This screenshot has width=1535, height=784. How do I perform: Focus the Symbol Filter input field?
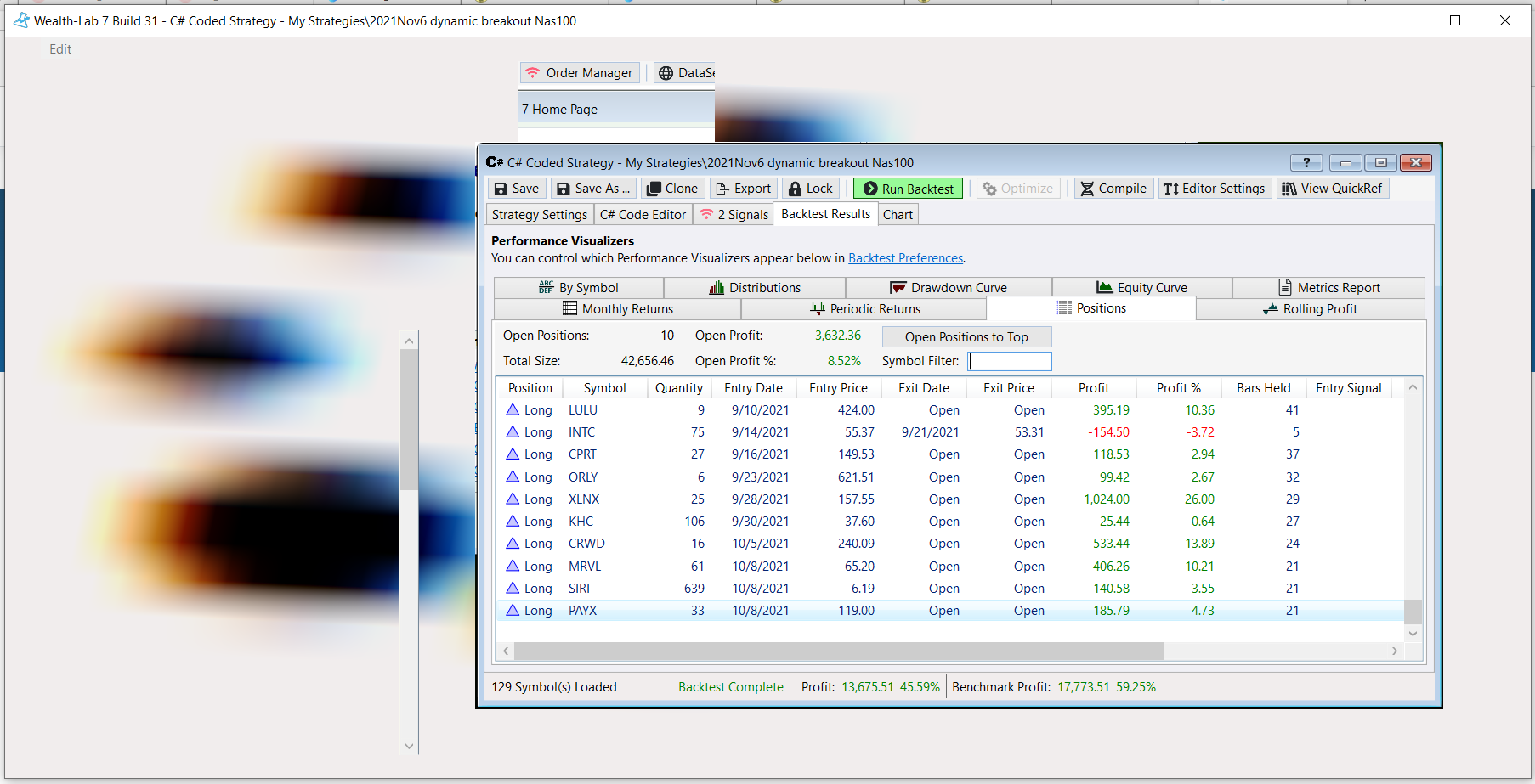[1010, 361]
